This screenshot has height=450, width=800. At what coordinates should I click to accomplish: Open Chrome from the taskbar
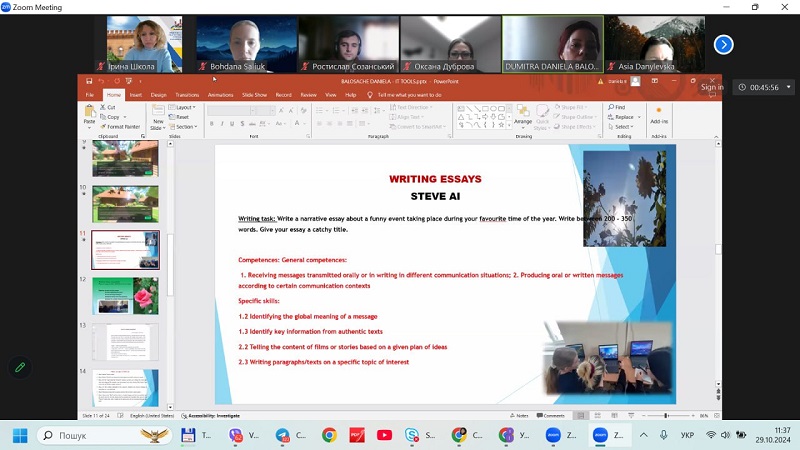tap(329, 435)
